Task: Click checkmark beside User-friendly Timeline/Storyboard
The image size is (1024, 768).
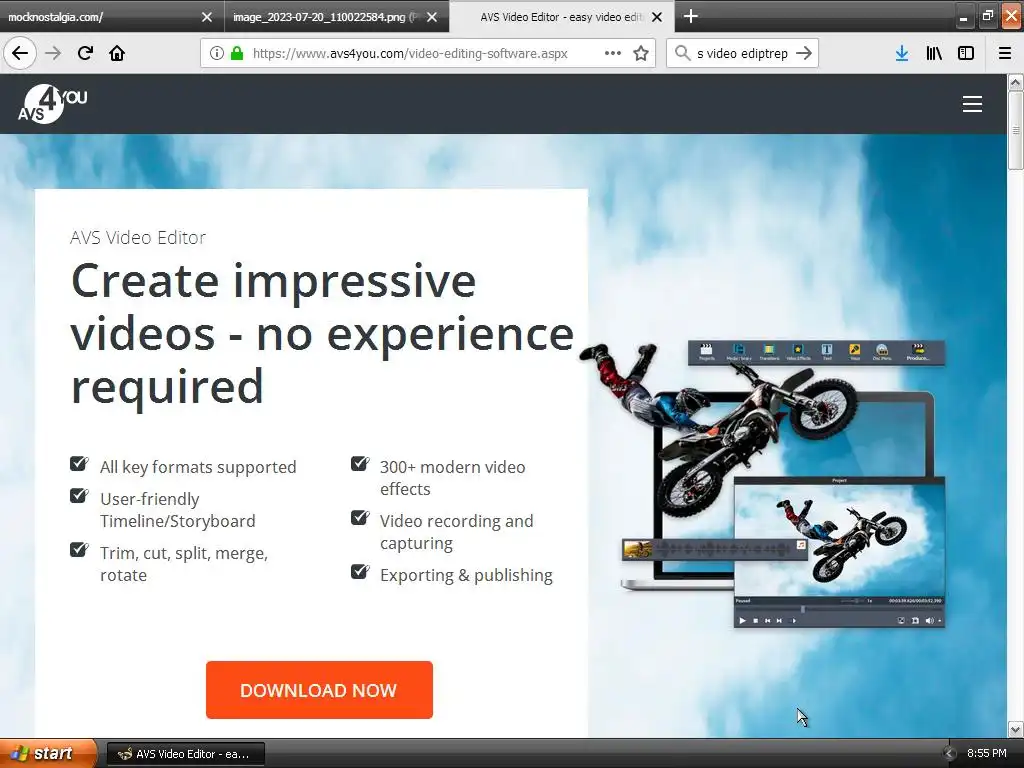Action: click(x=79, y=496)
